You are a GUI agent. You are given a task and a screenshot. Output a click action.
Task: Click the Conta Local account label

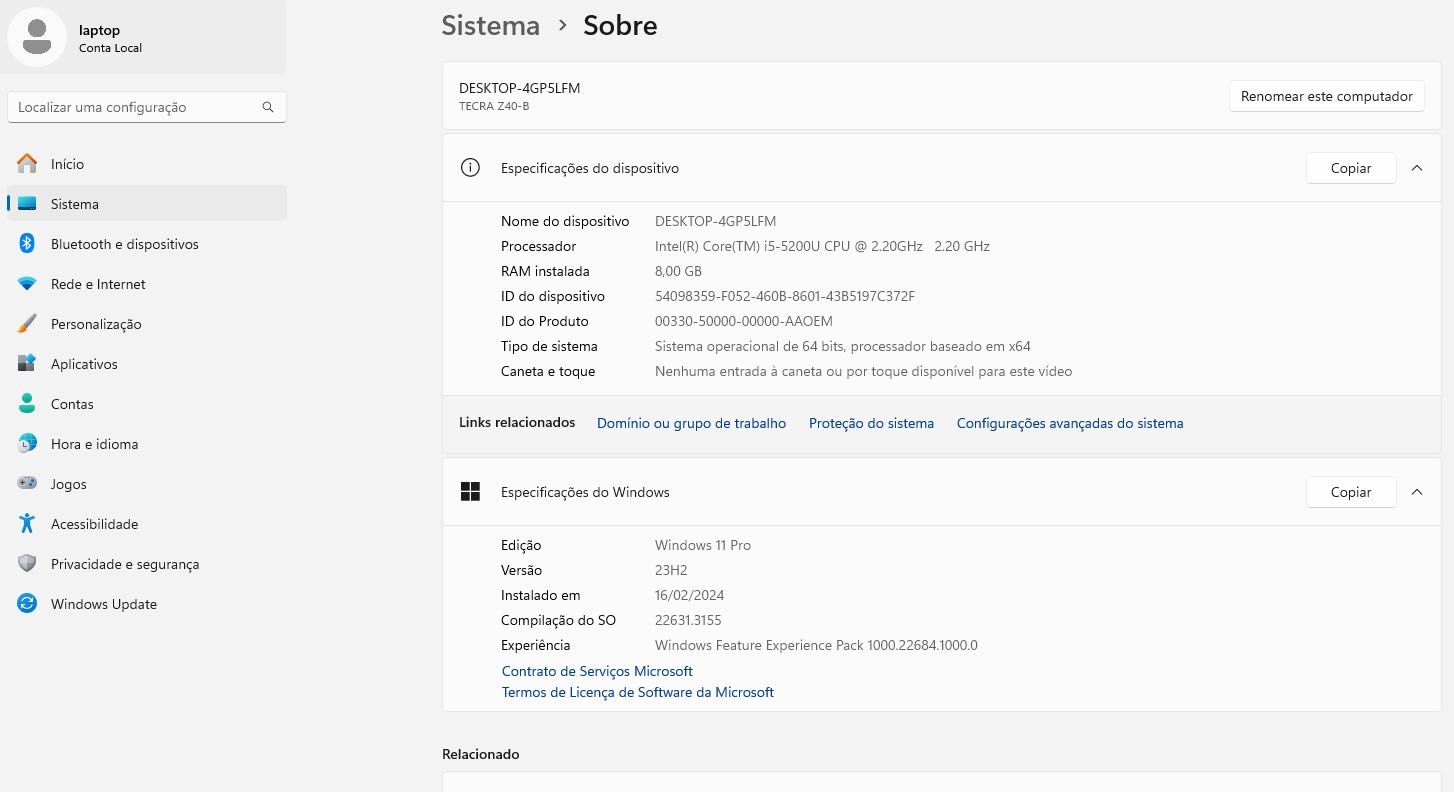[110, 48]
